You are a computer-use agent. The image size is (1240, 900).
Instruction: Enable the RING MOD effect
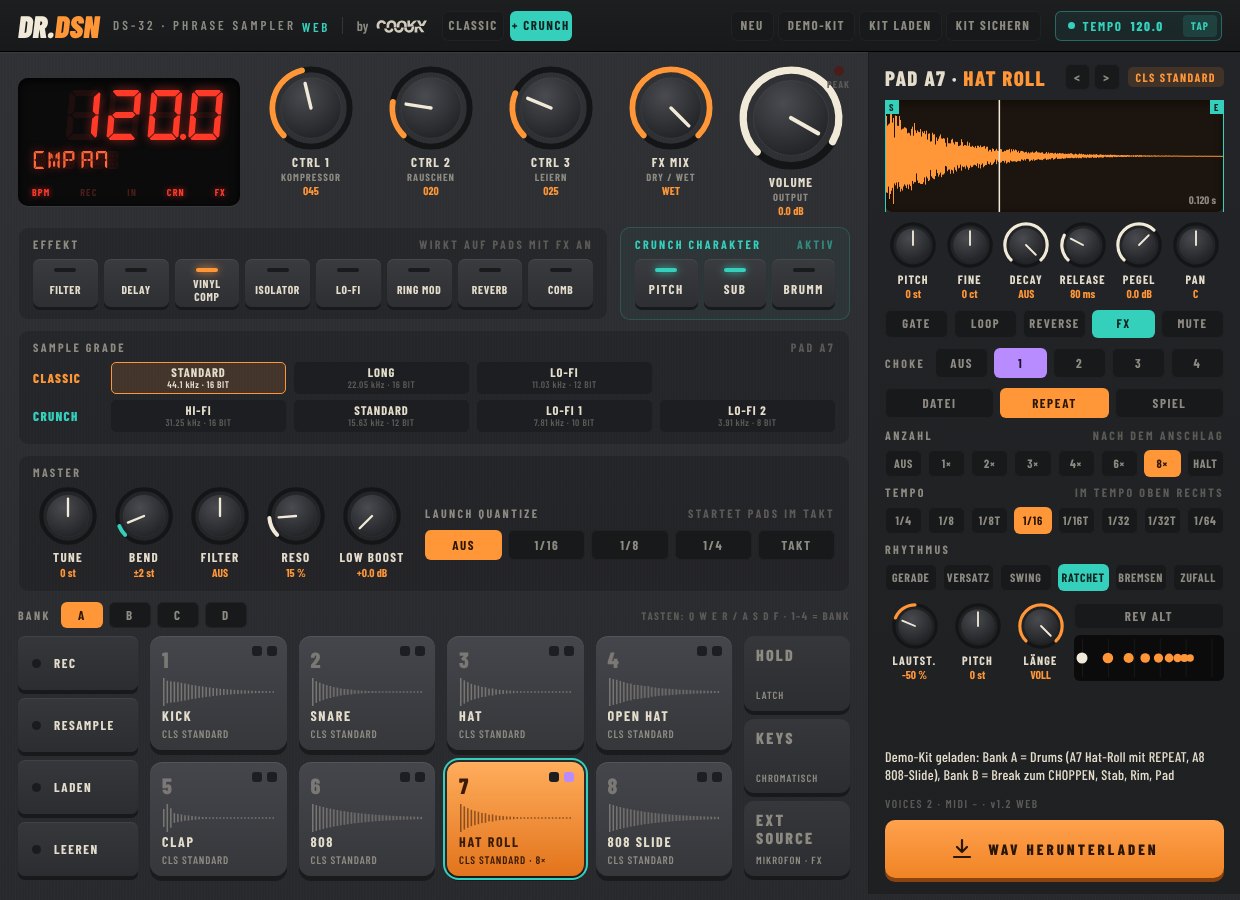419,285
